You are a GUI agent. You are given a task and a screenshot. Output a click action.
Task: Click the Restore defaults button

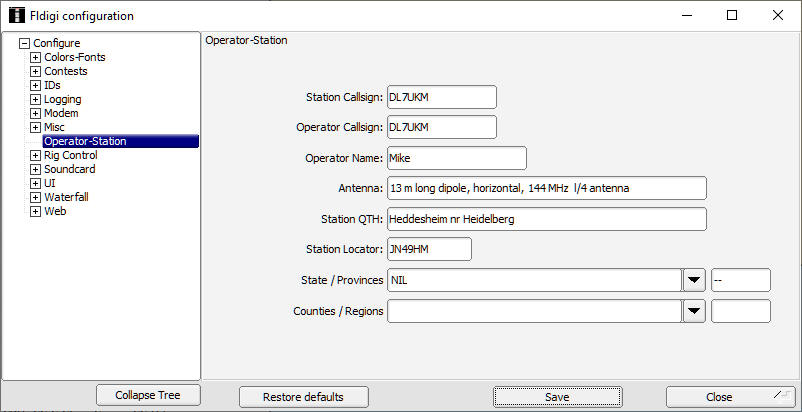tap(302, 397)
